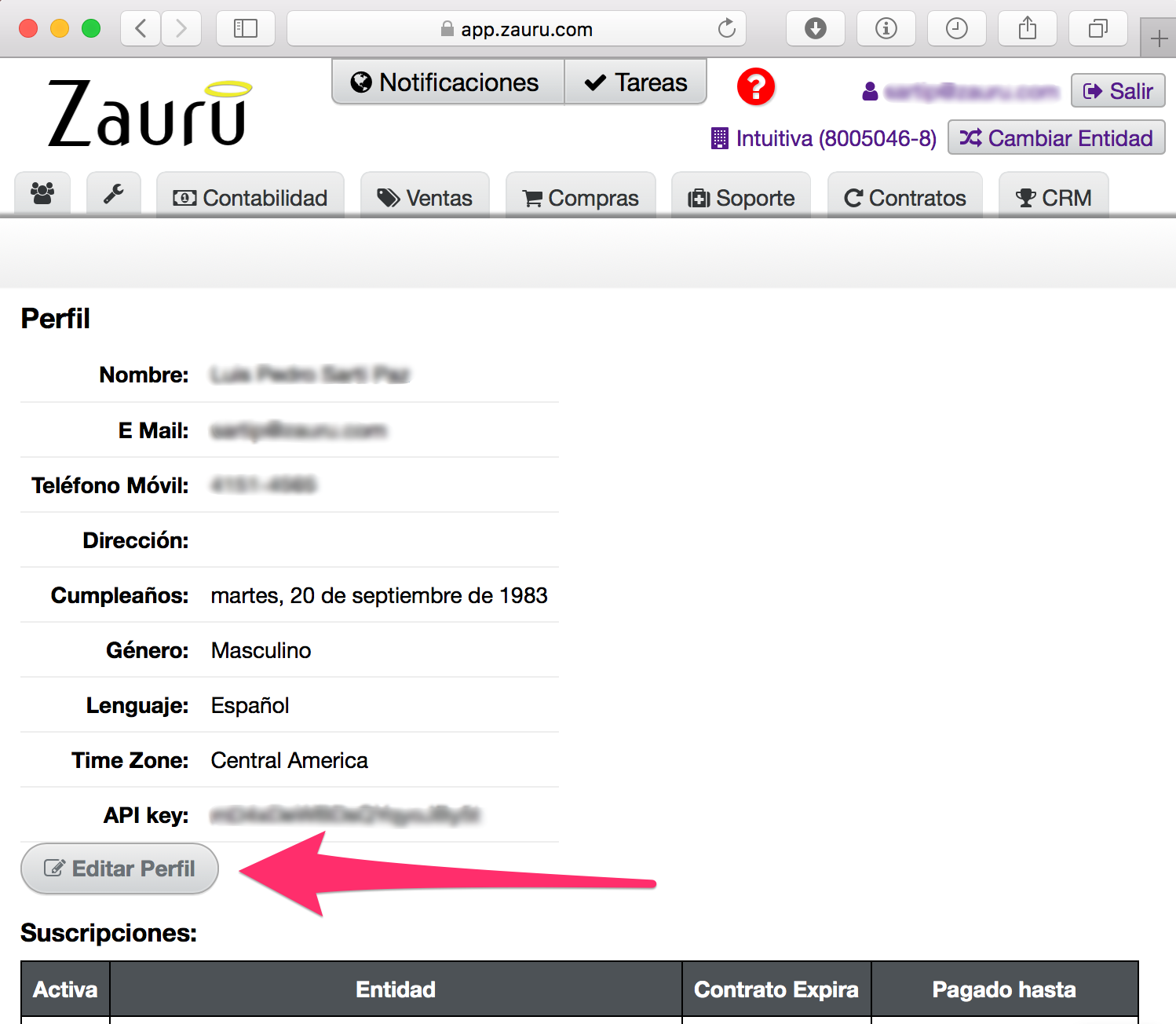The height and width of the screenshot is (1024, 1176).
Task: Open the red help question mark icon
Action: 756,86
